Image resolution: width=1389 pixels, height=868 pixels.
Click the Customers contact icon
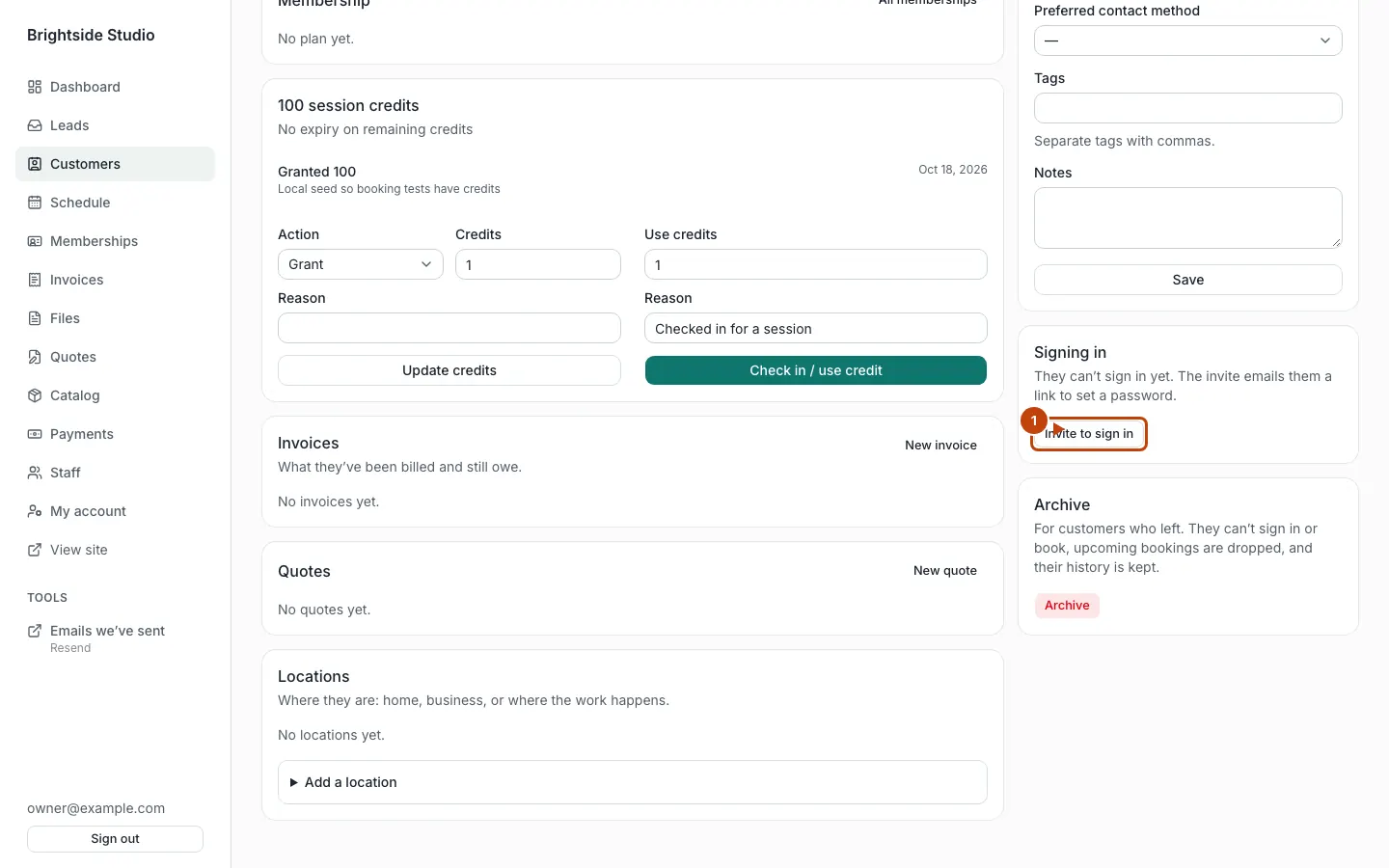pos(35,164)
